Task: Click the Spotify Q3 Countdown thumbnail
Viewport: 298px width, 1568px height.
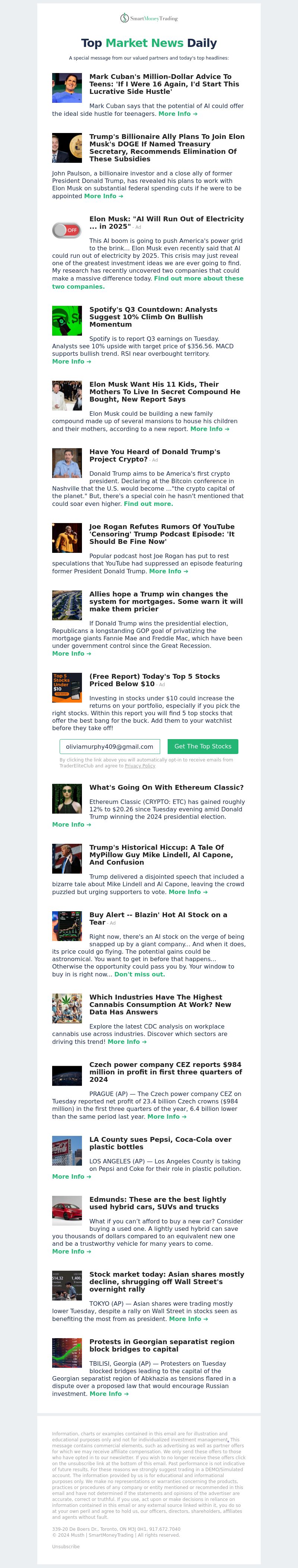Action: click(x=67, y=321)
